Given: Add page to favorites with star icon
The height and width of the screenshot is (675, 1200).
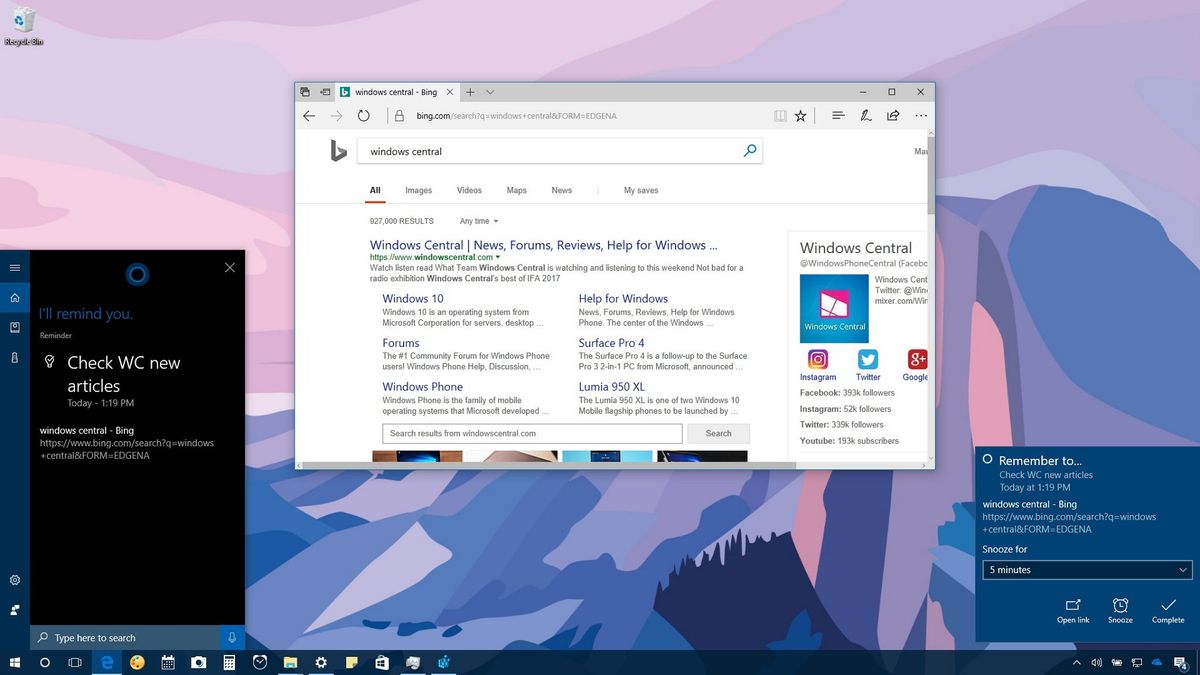Looking at the screenshot, I should pyautogui.click(x=801, y=116).
